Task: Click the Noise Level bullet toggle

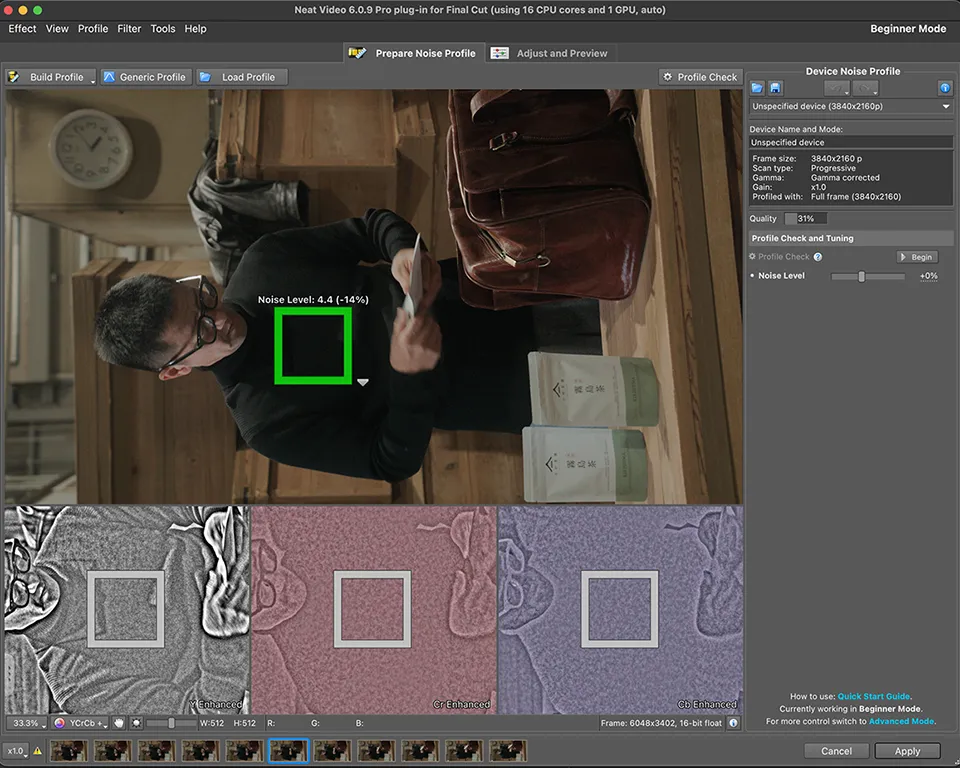Action: [752, 276]
